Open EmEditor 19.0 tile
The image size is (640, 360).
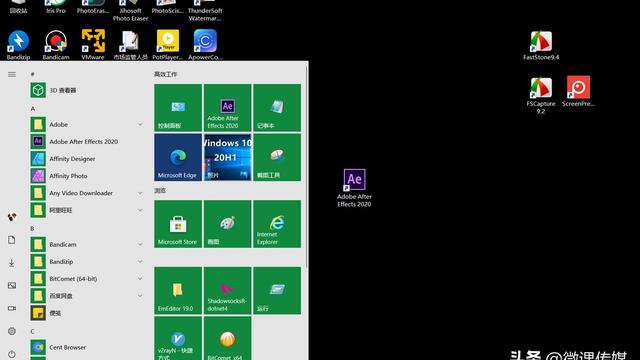click(178, 291)
